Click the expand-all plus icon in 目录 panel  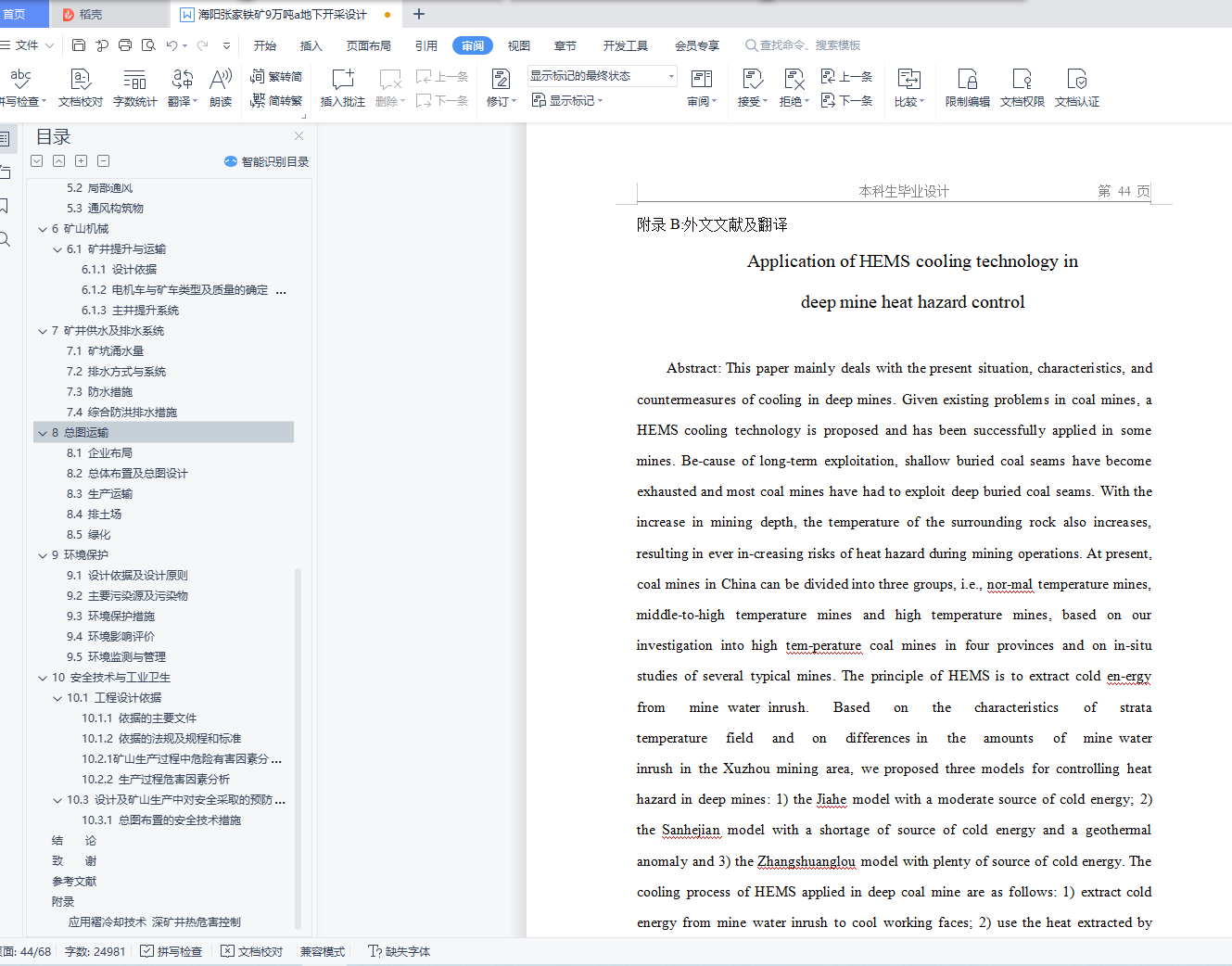coord(82,161)
